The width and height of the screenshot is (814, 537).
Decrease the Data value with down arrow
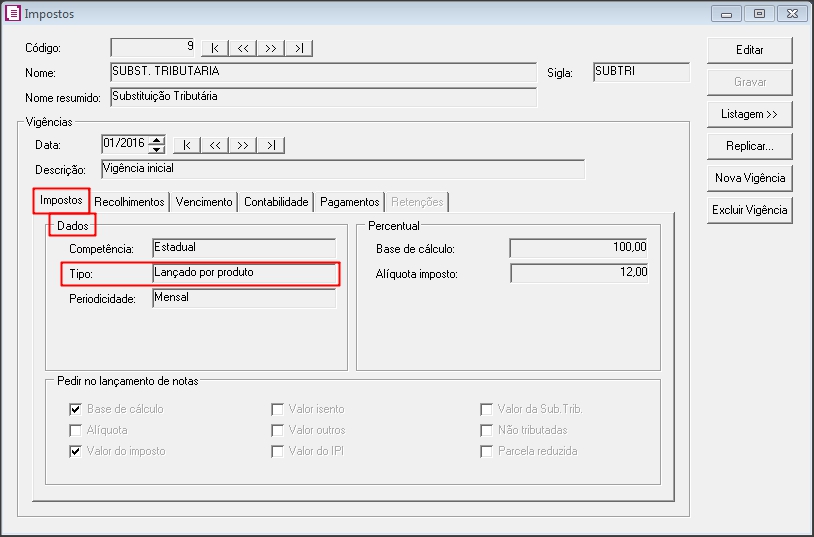[156, 150]
